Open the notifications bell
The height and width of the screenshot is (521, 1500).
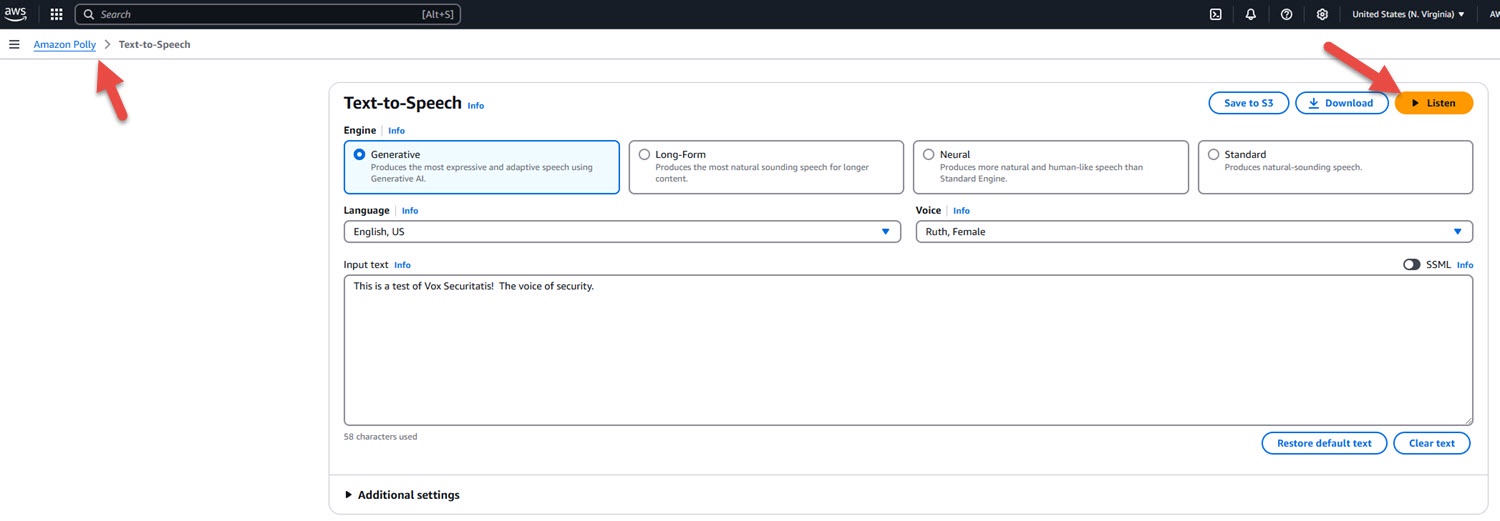1251,14
